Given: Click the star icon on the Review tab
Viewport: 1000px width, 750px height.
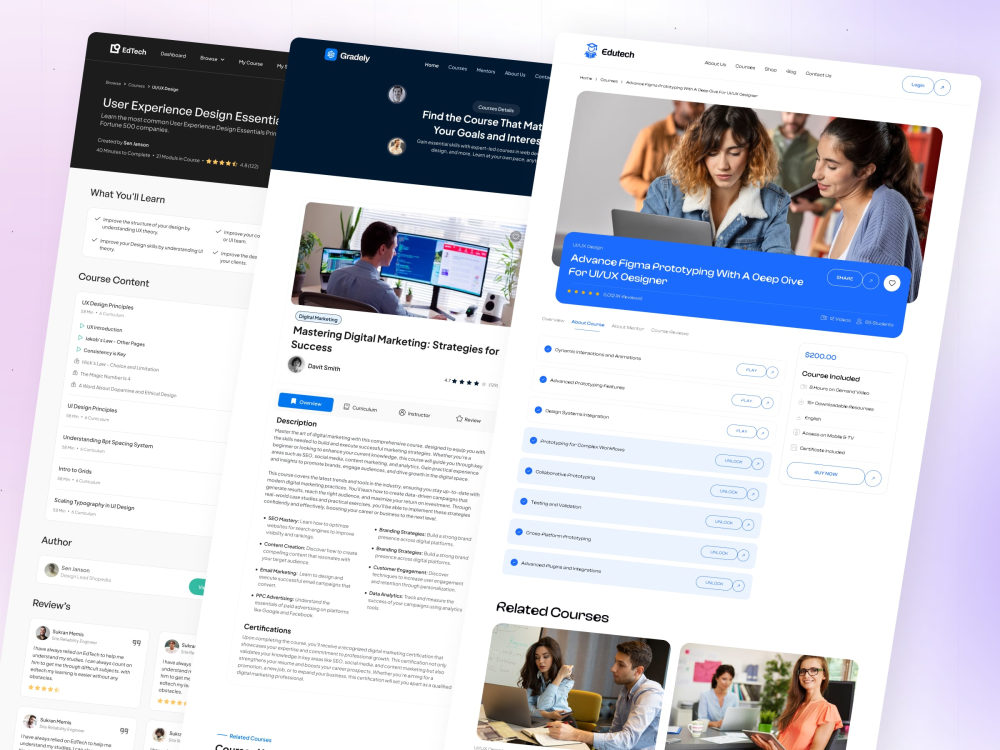Looking at the screenshot, I should [x=459, y=418].
